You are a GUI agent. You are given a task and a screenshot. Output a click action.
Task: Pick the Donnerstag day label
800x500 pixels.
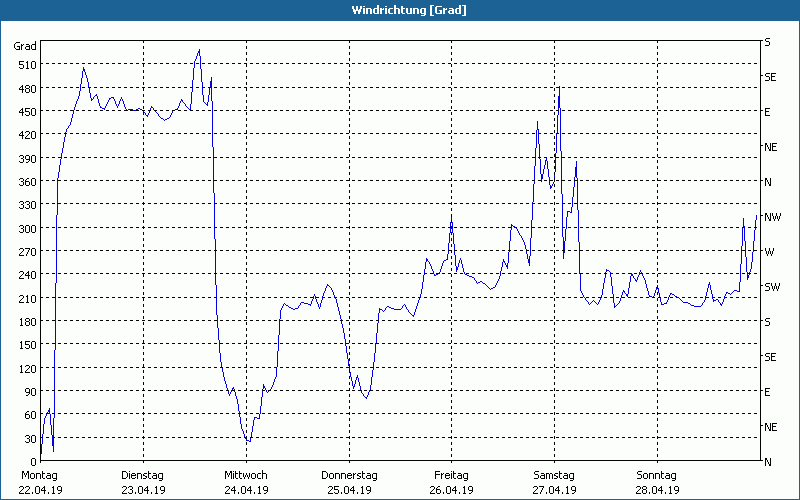[349, 475]
